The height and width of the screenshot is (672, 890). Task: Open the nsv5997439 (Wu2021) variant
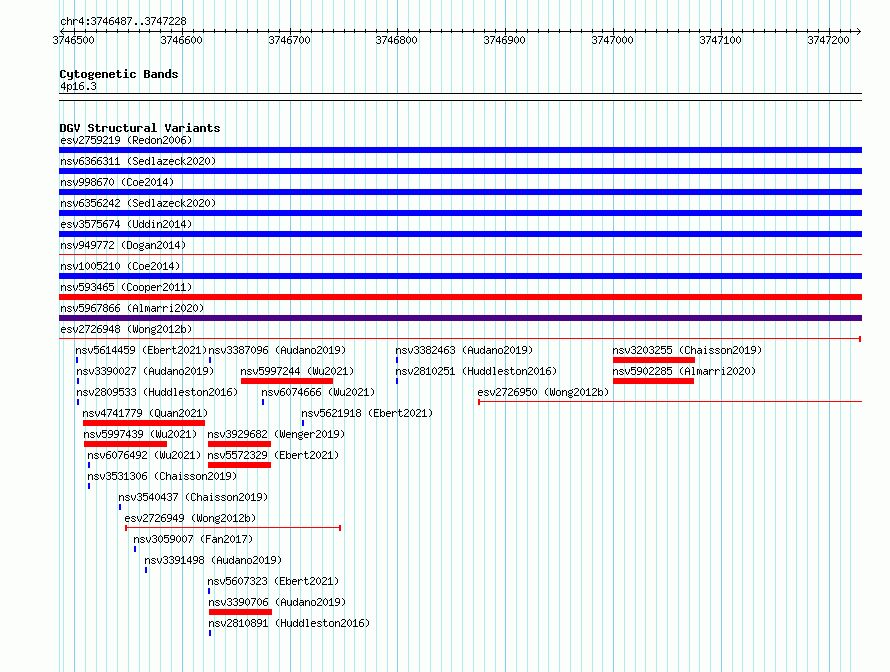tap(140, 434)
